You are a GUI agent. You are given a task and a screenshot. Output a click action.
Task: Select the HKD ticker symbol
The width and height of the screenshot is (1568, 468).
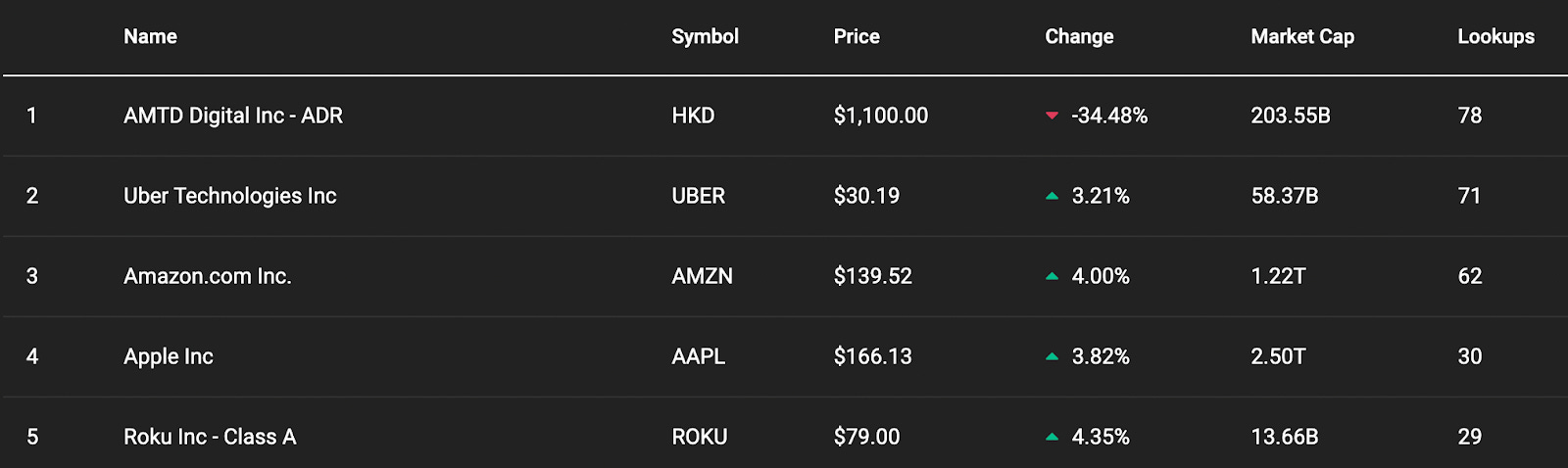tap(693, 116)
